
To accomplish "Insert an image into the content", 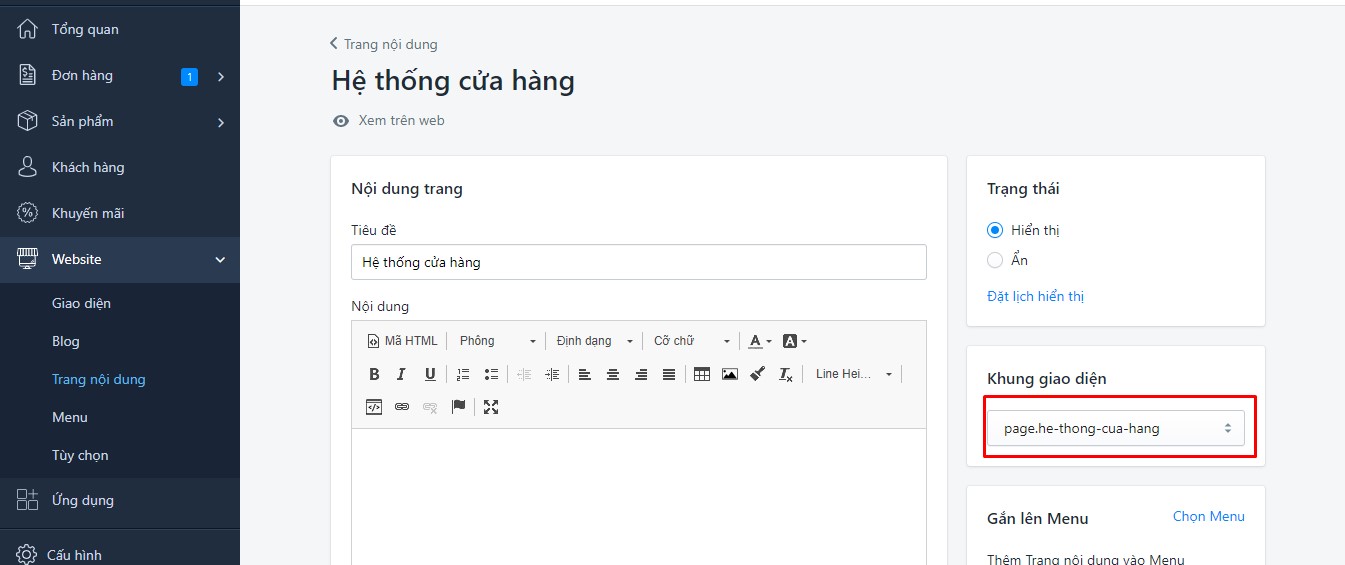I will tap(730, 374).
